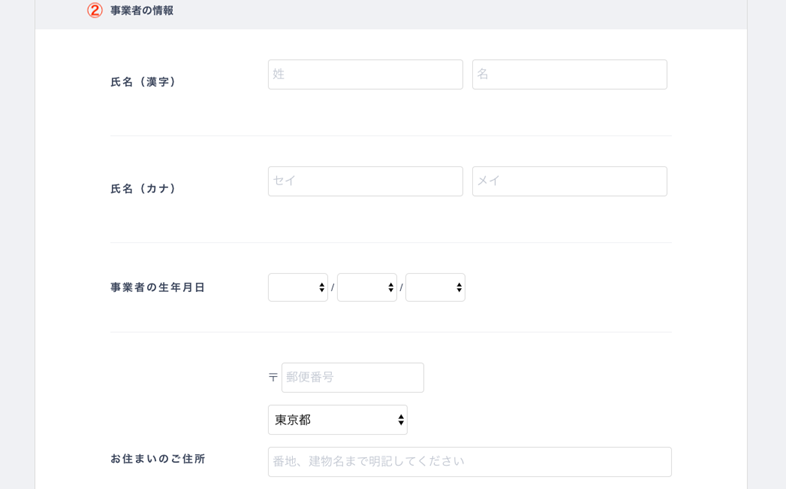Screen dimensions: 786x489
Task: Open the leftmost birthdate dropdown
Action: click(x=297, y=288)
